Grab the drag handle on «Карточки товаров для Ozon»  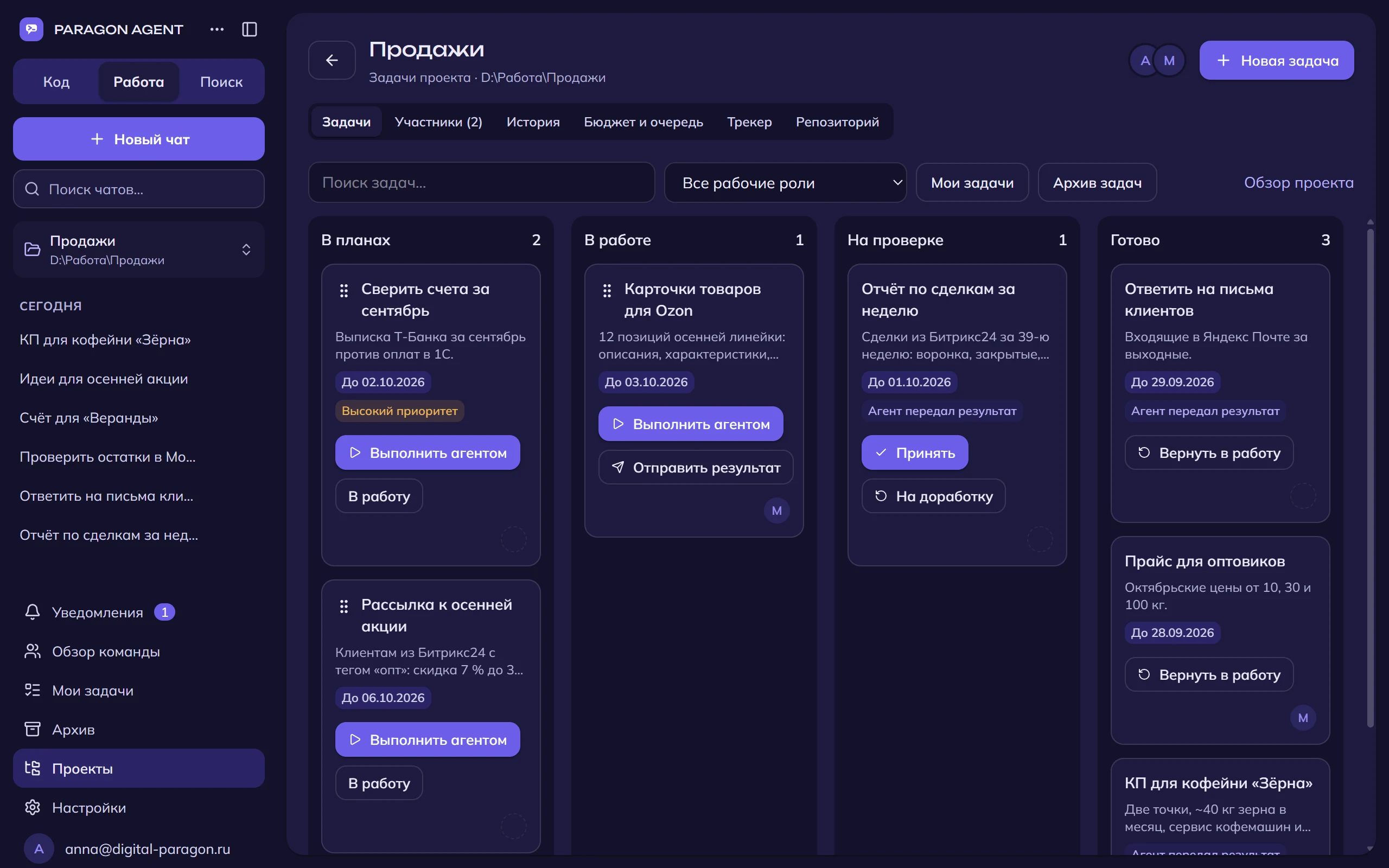pyautogui.click(x=607, y=290)
